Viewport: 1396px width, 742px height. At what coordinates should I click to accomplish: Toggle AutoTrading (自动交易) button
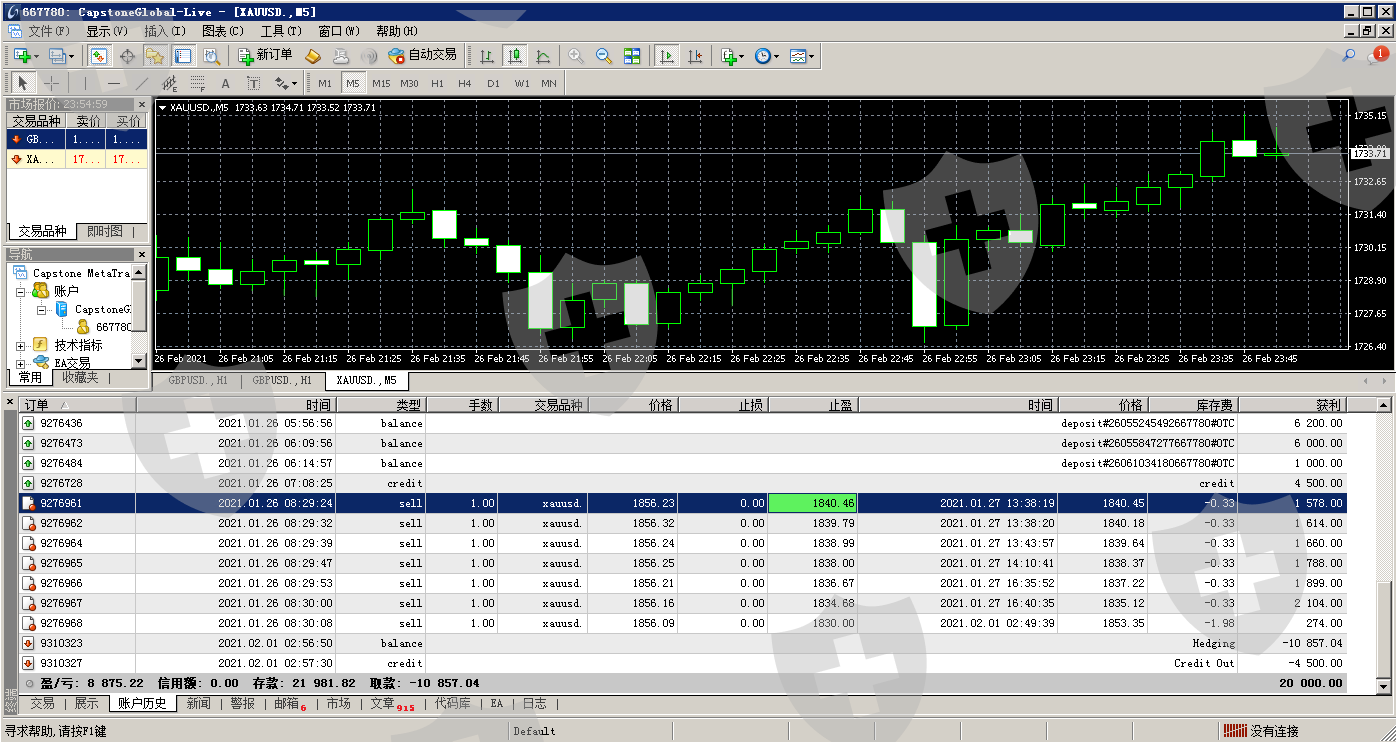click(x=422, y=56)
